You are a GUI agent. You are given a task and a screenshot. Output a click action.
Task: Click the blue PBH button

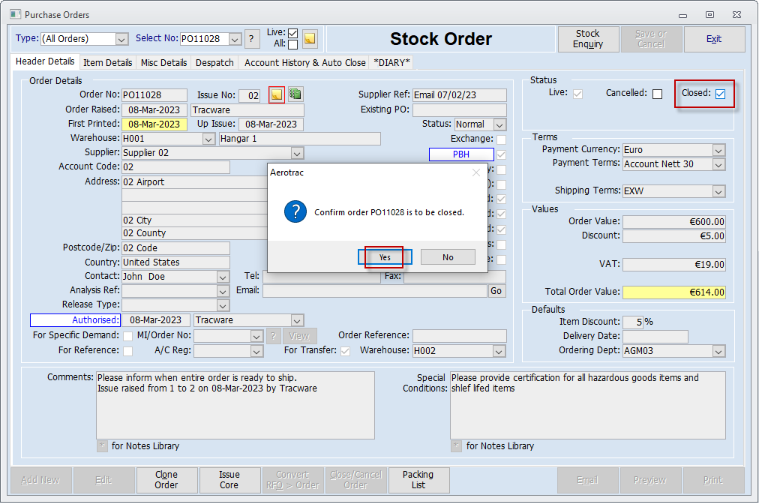(x=461, y=154)
